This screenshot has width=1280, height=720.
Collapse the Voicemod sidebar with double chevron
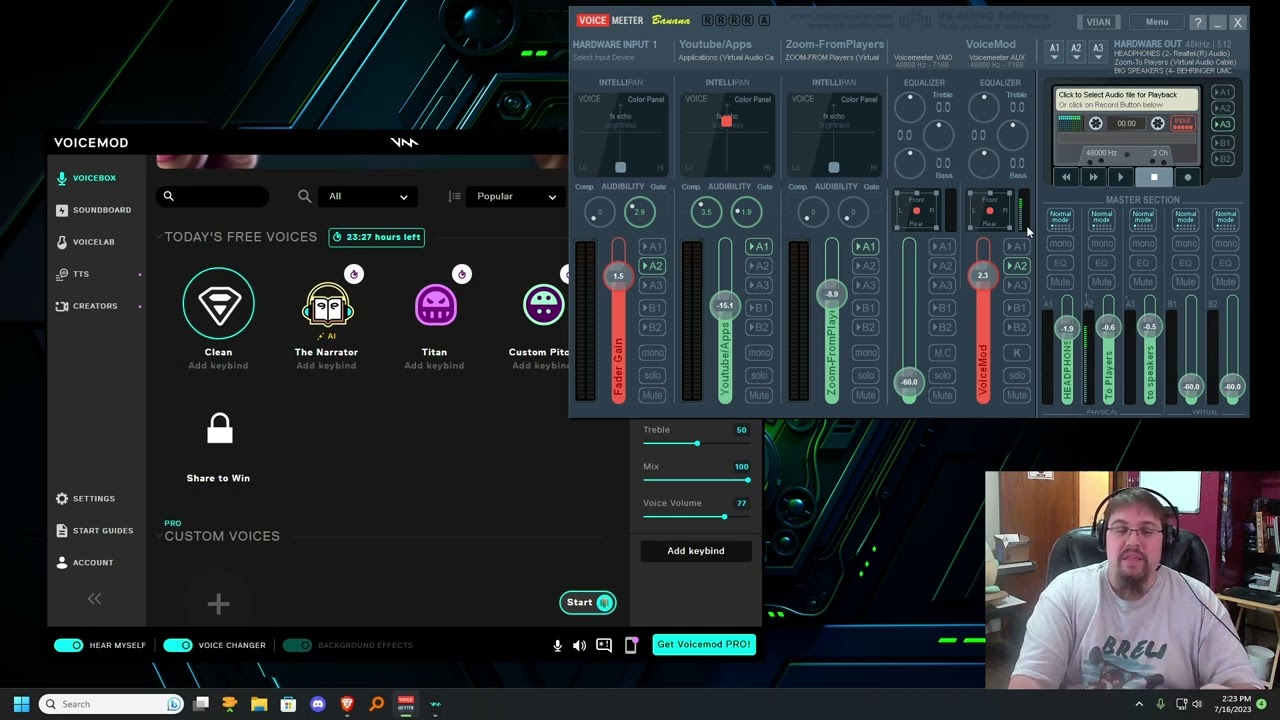(x=94, y=598)
